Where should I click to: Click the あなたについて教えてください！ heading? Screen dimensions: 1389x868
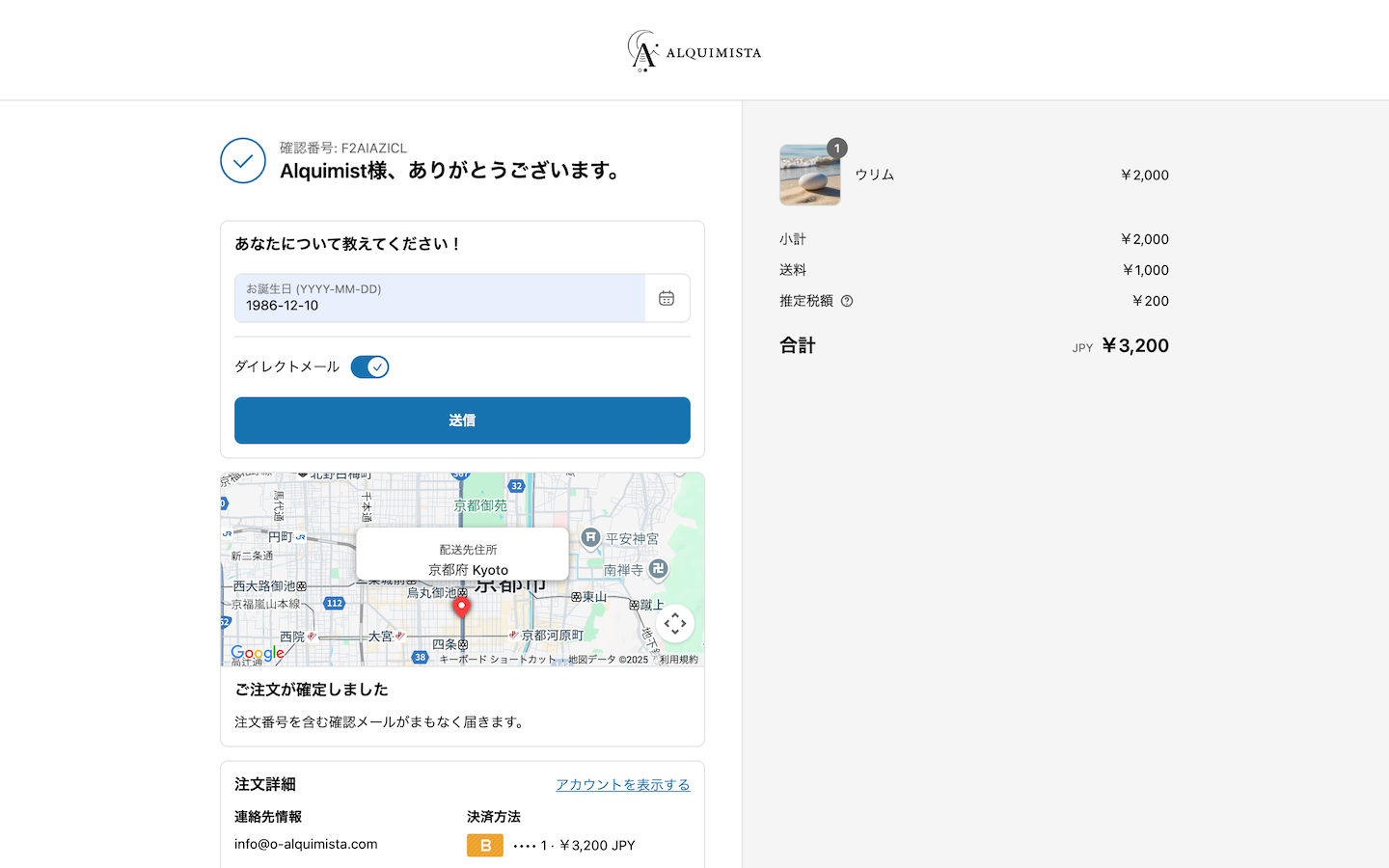(348, 244)
